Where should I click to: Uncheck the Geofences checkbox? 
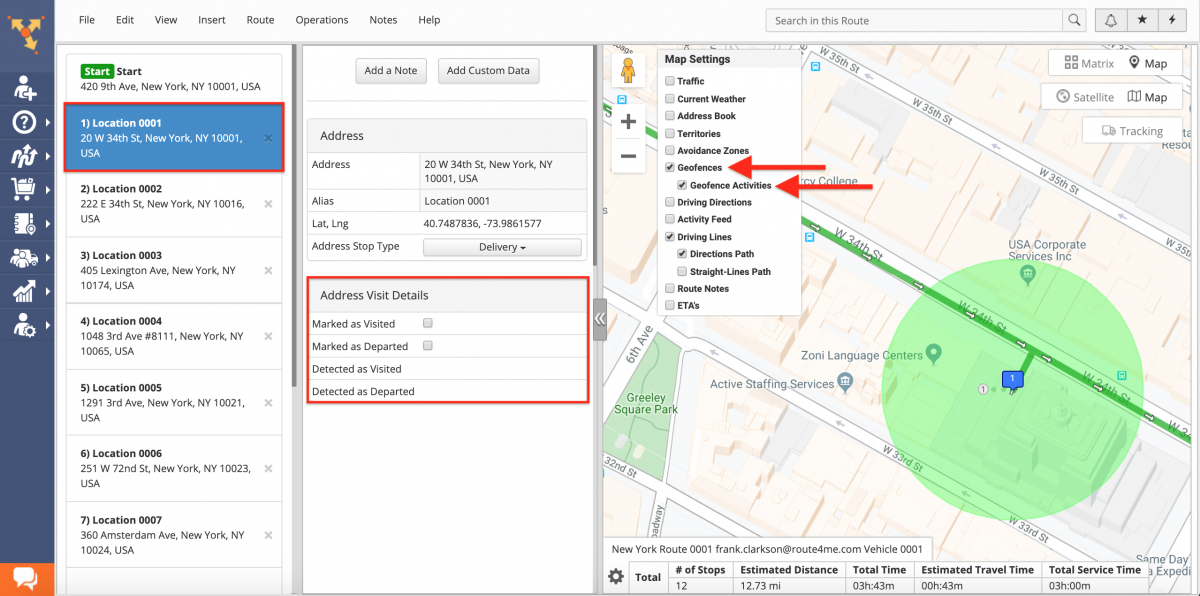(670, 168)
